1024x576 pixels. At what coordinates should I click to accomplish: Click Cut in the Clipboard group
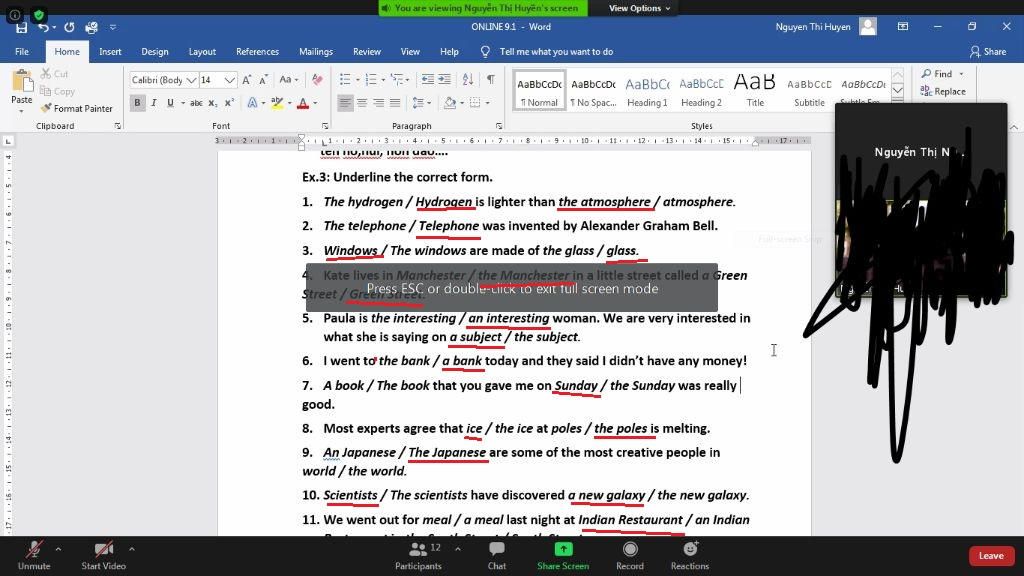(x=54, y=74)
